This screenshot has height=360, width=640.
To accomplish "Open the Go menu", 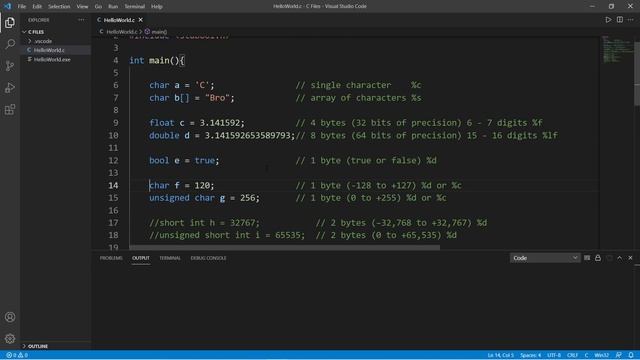I will (x=98, y=7).
